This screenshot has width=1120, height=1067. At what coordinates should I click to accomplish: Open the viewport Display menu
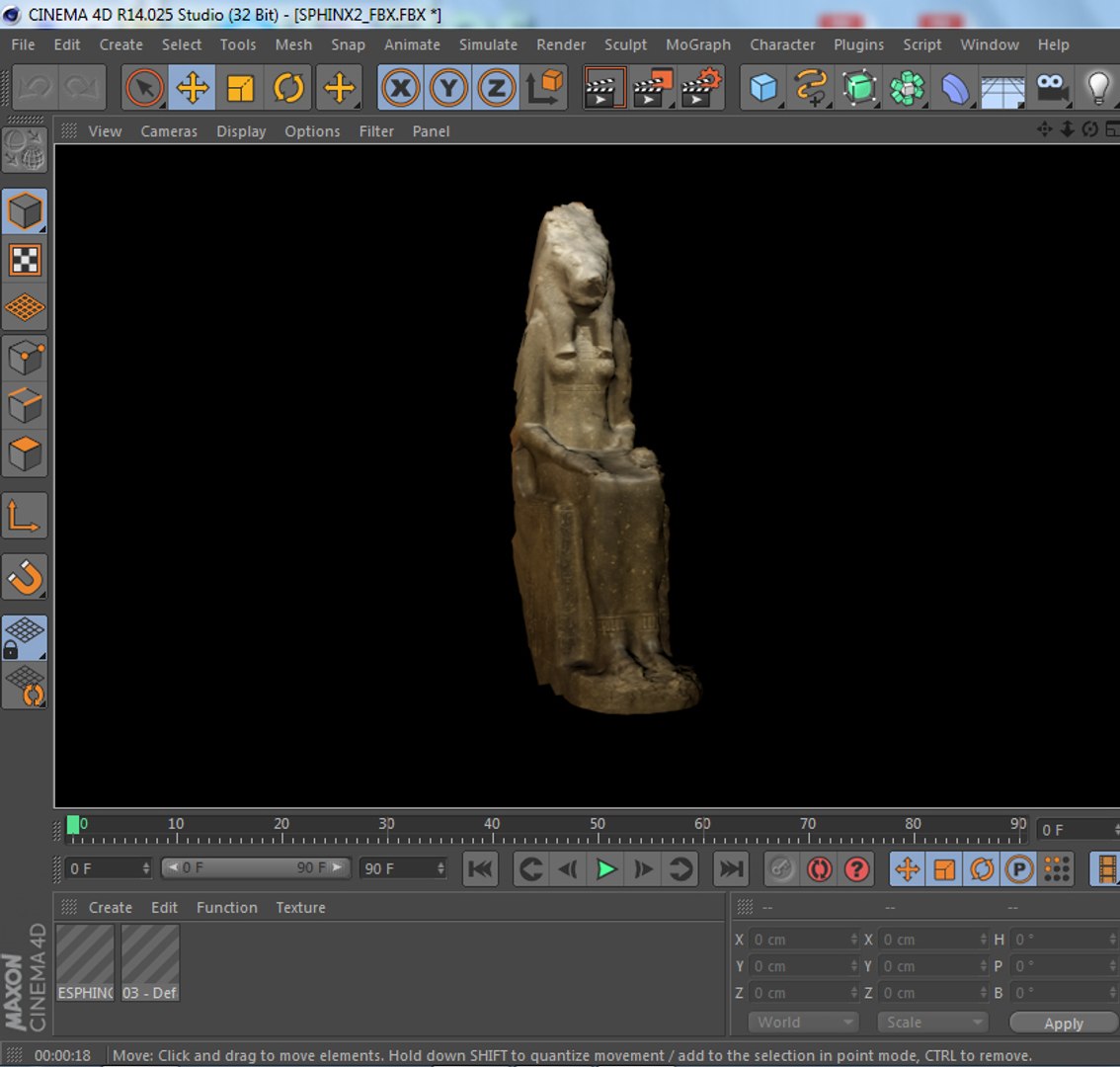pos(241,131)
